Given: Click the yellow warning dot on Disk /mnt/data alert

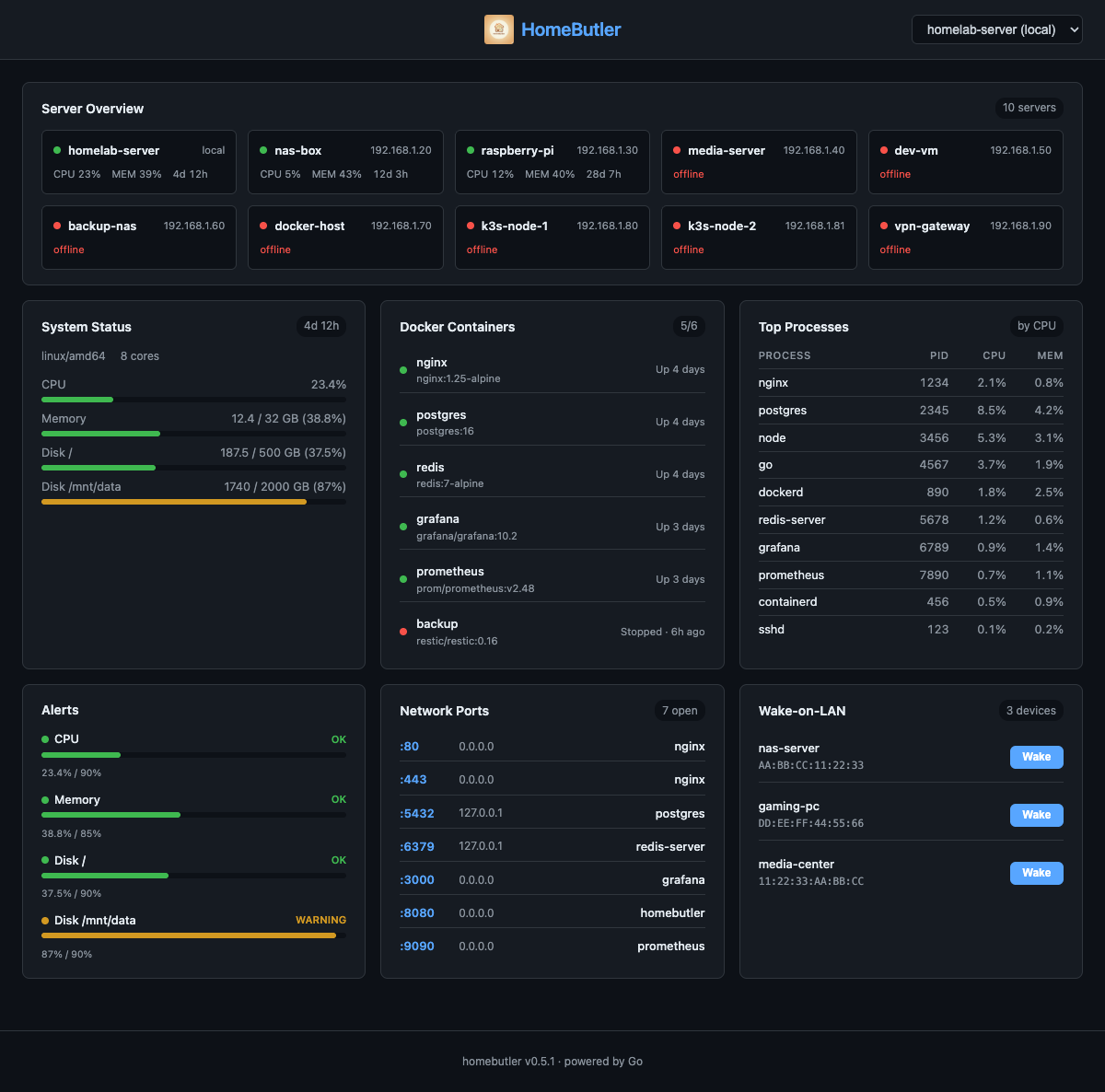Looking at the screenshot, I should point(45,920).
